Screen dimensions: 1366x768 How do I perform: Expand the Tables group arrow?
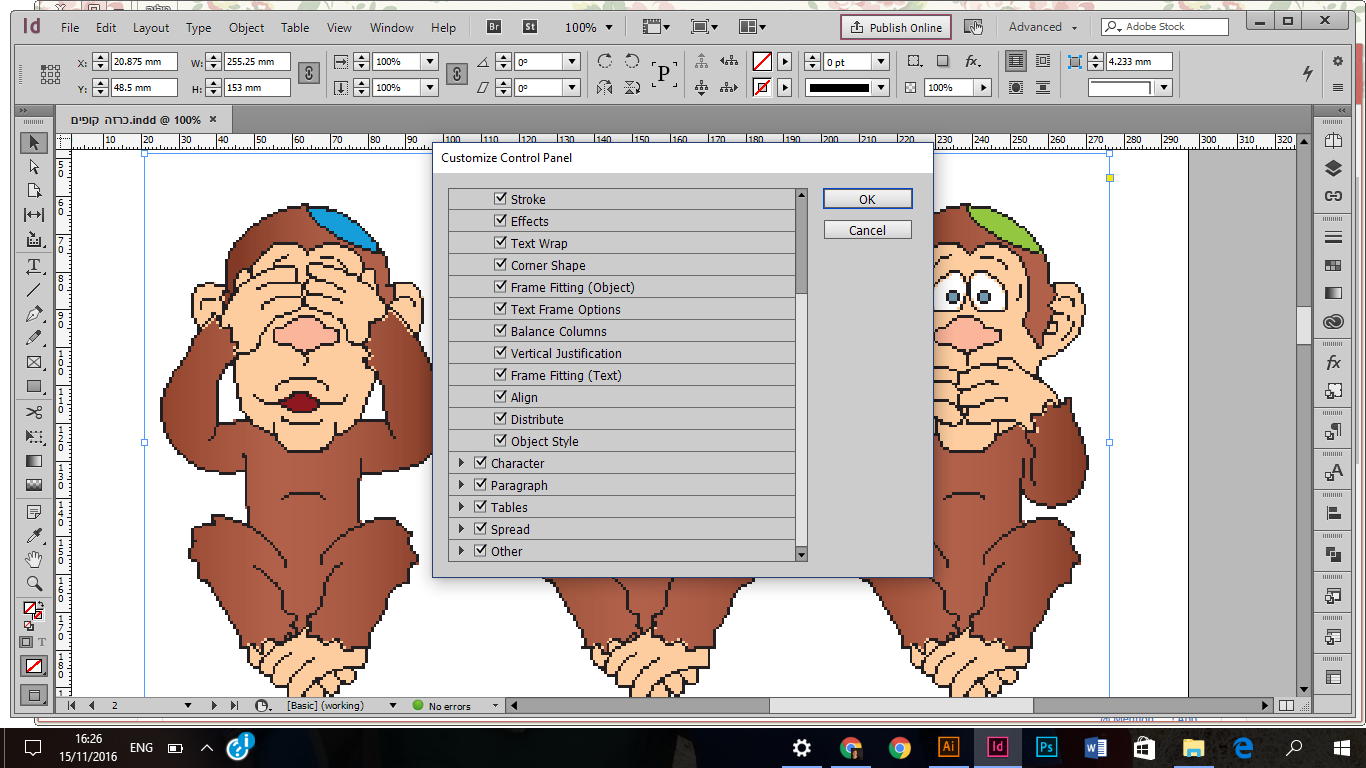tap(461, 507)
